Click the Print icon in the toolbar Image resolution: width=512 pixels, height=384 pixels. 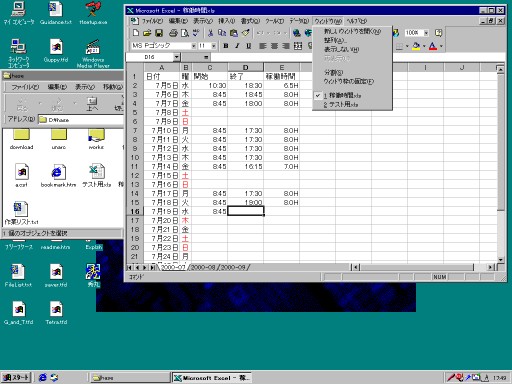tap(173, 33)
